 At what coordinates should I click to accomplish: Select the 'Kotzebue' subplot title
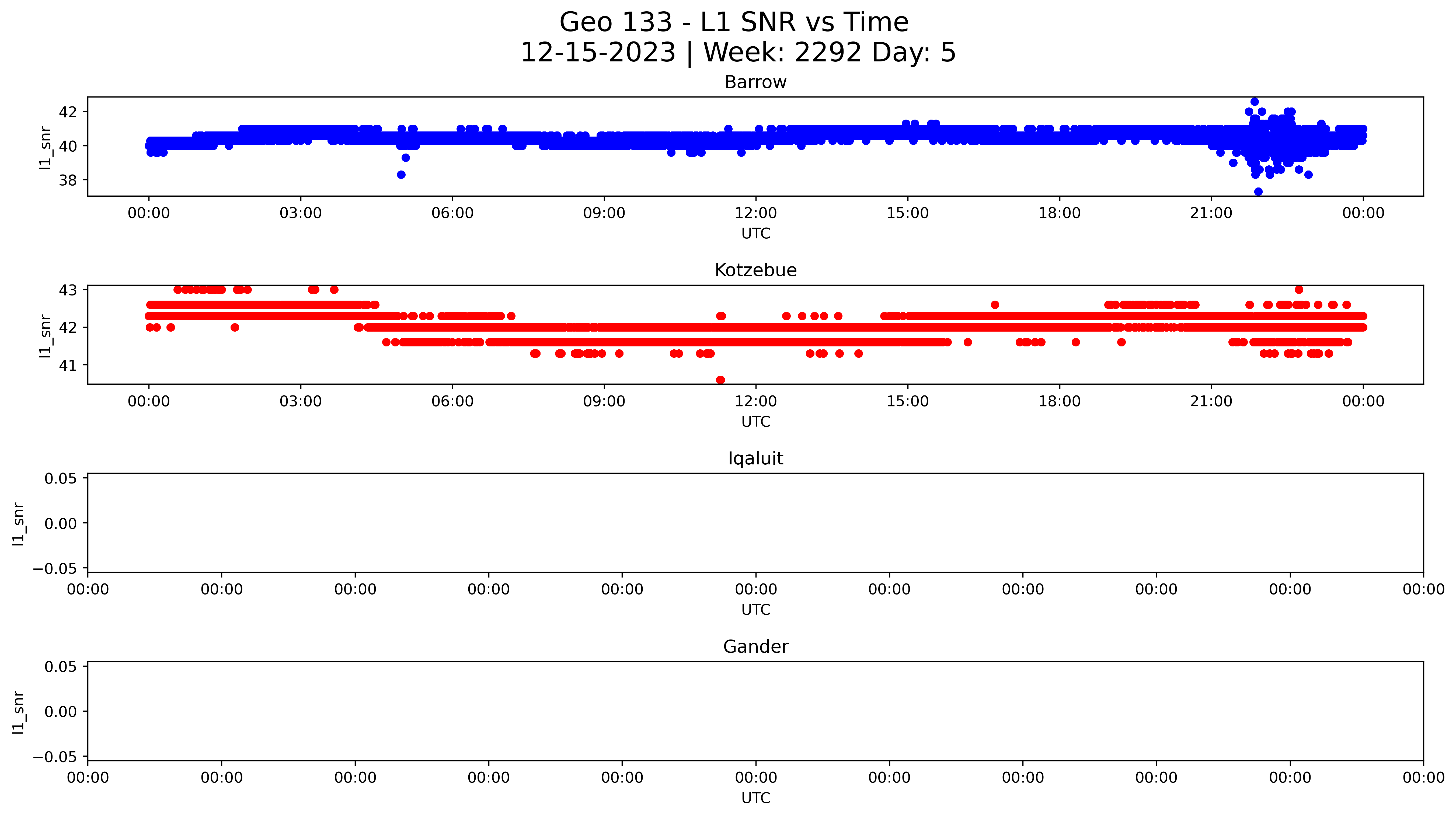tap(756, 270)
